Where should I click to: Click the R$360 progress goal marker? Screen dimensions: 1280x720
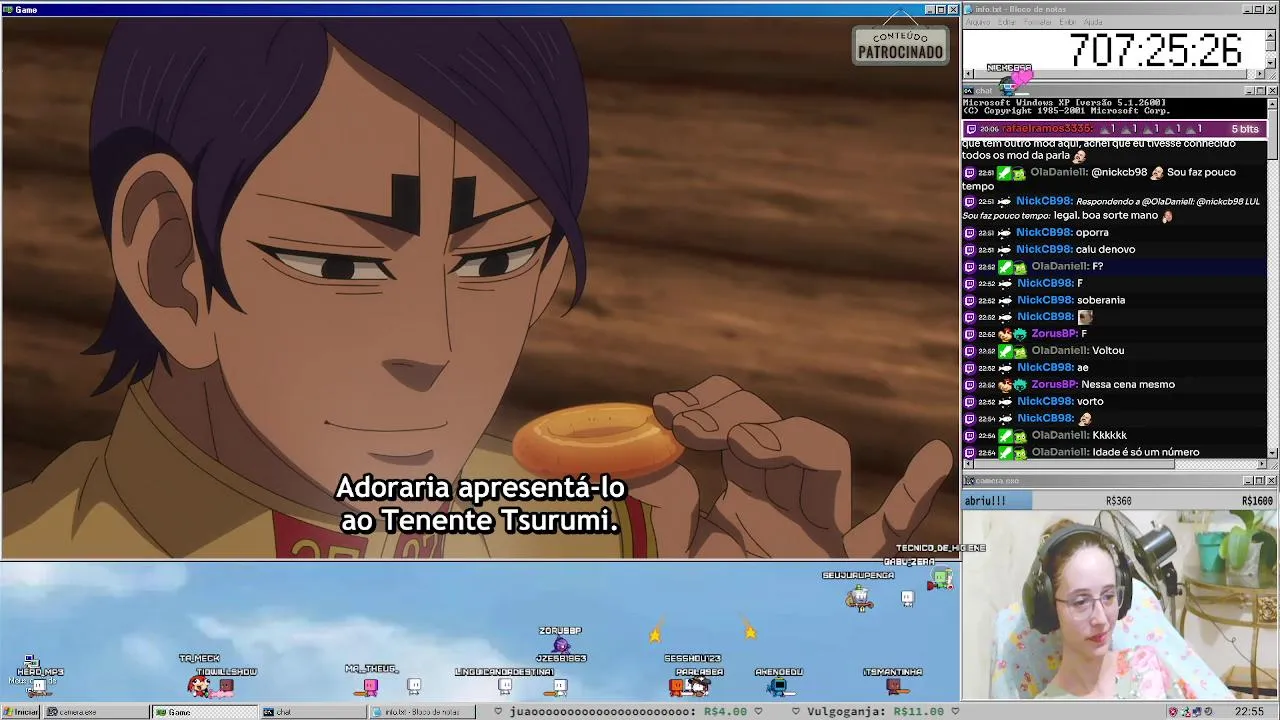click(x=1118, y=501)
